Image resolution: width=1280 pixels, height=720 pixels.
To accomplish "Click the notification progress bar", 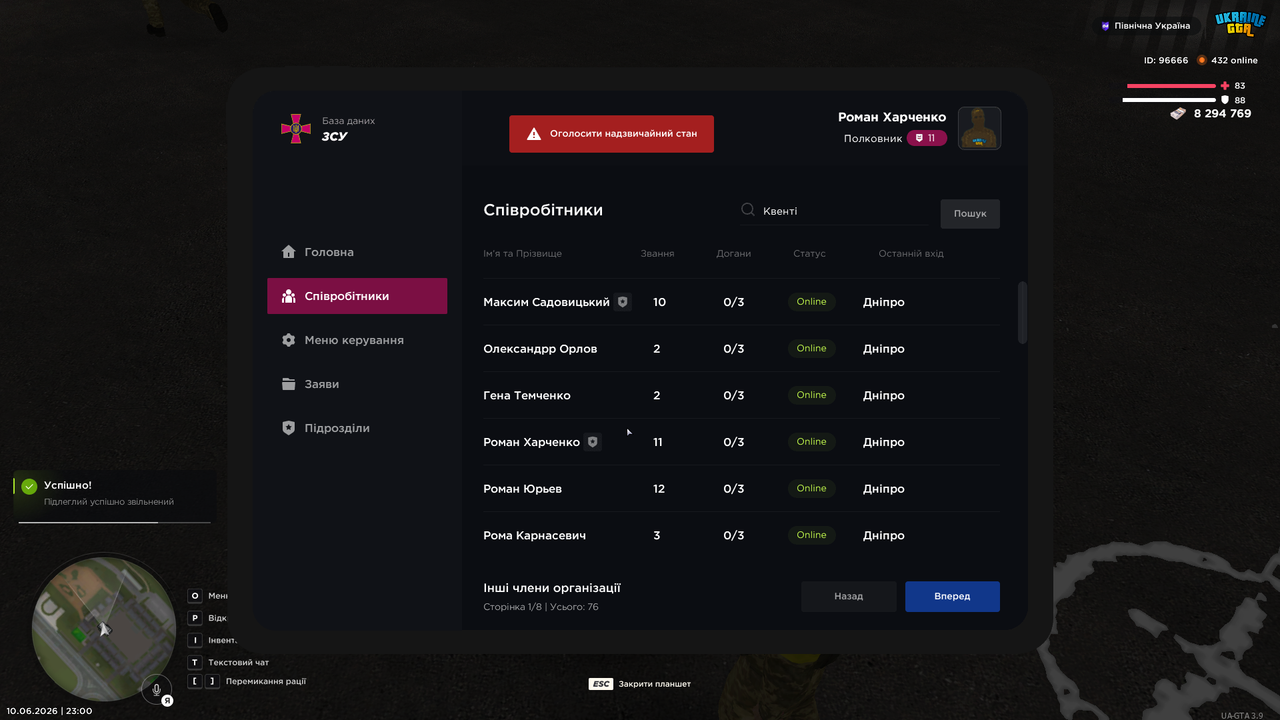I will [114, 522].
